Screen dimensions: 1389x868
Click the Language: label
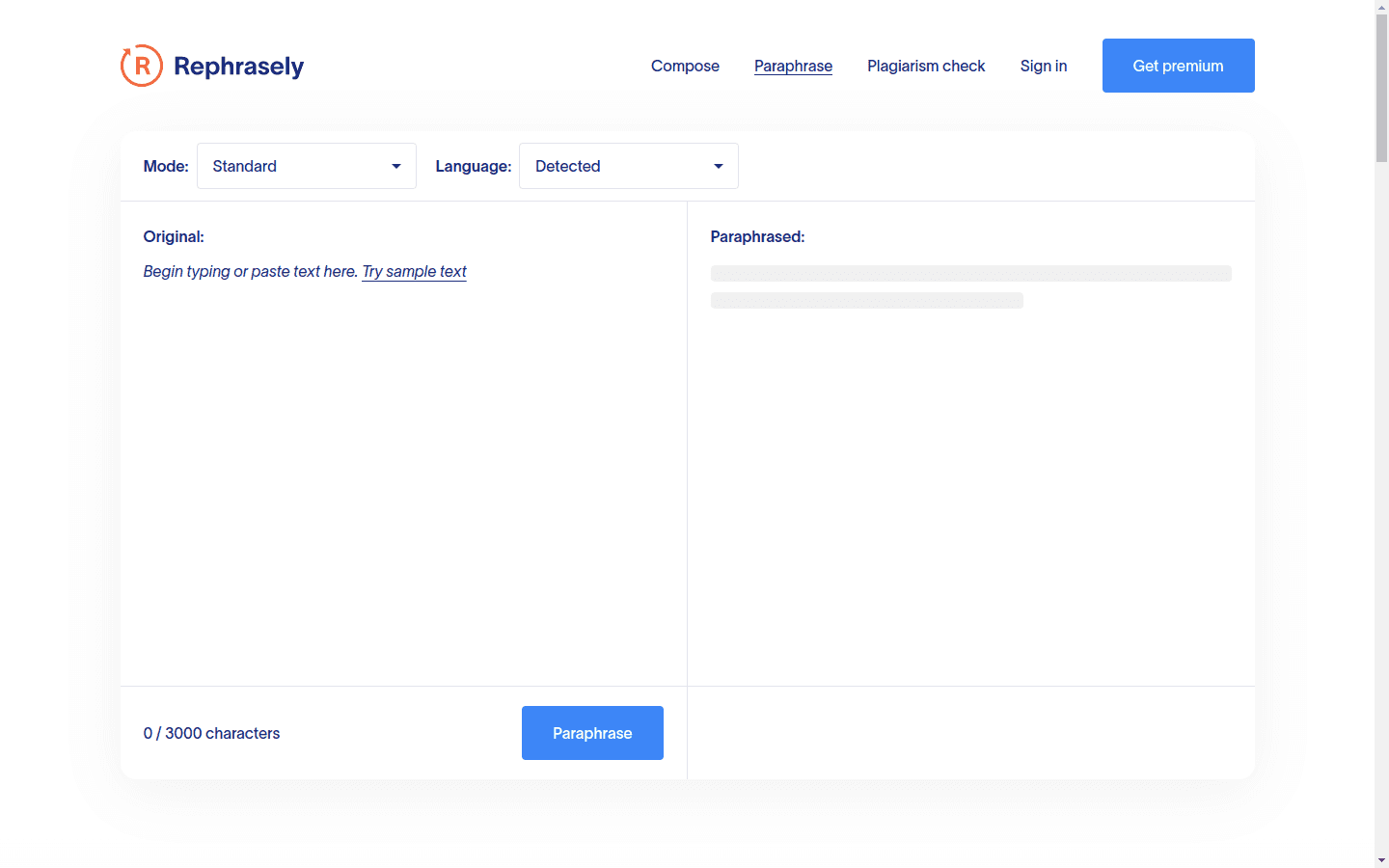click(x=473, y=166)
